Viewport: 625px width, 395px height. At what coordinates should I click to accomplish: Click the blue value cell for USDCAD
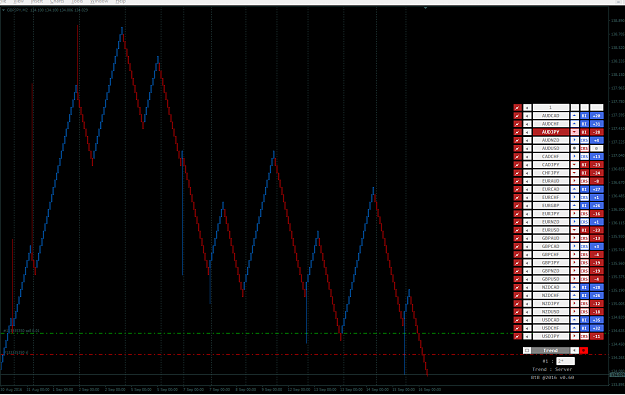coord(597,320)
